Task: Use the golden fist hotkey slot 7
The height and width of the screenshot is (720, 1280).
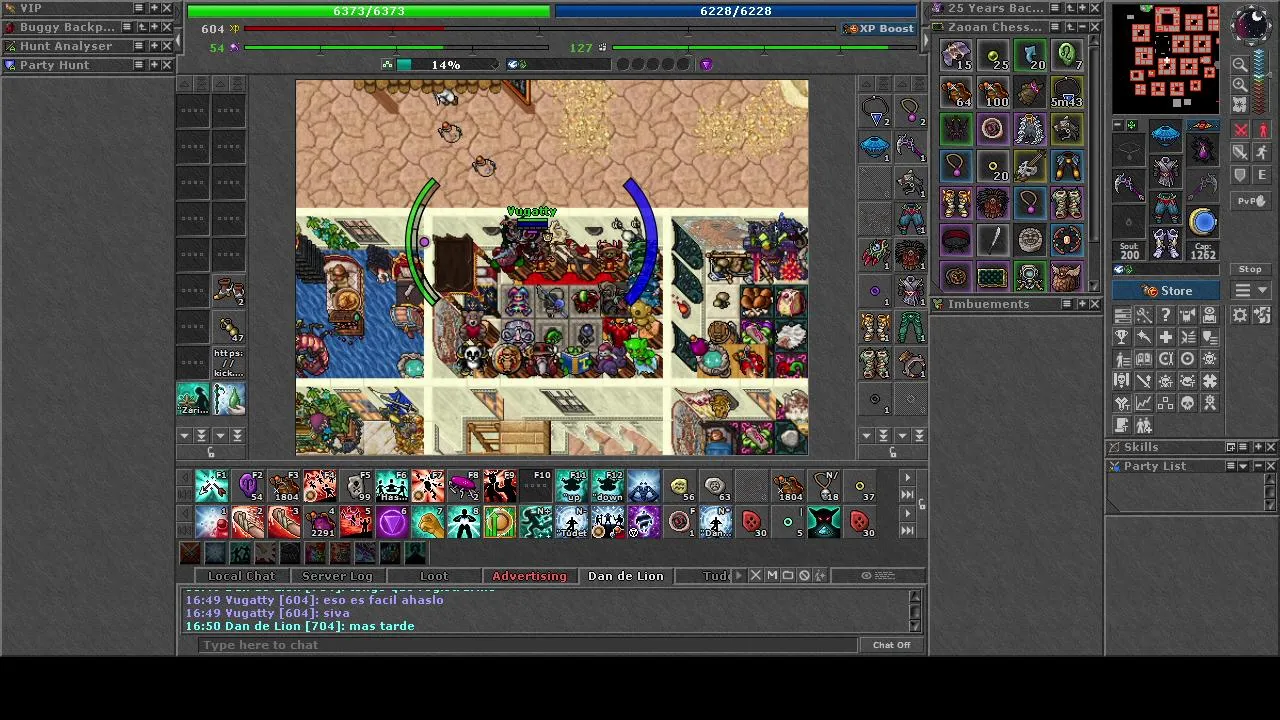Action: point(428,522)
